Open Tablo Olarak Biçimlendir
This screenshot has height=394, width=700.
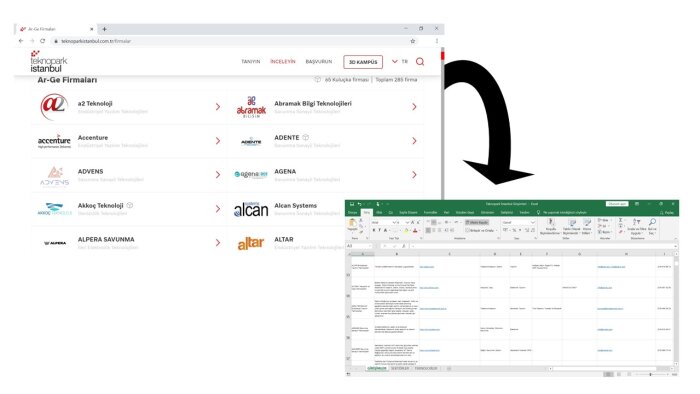point(571,227)
